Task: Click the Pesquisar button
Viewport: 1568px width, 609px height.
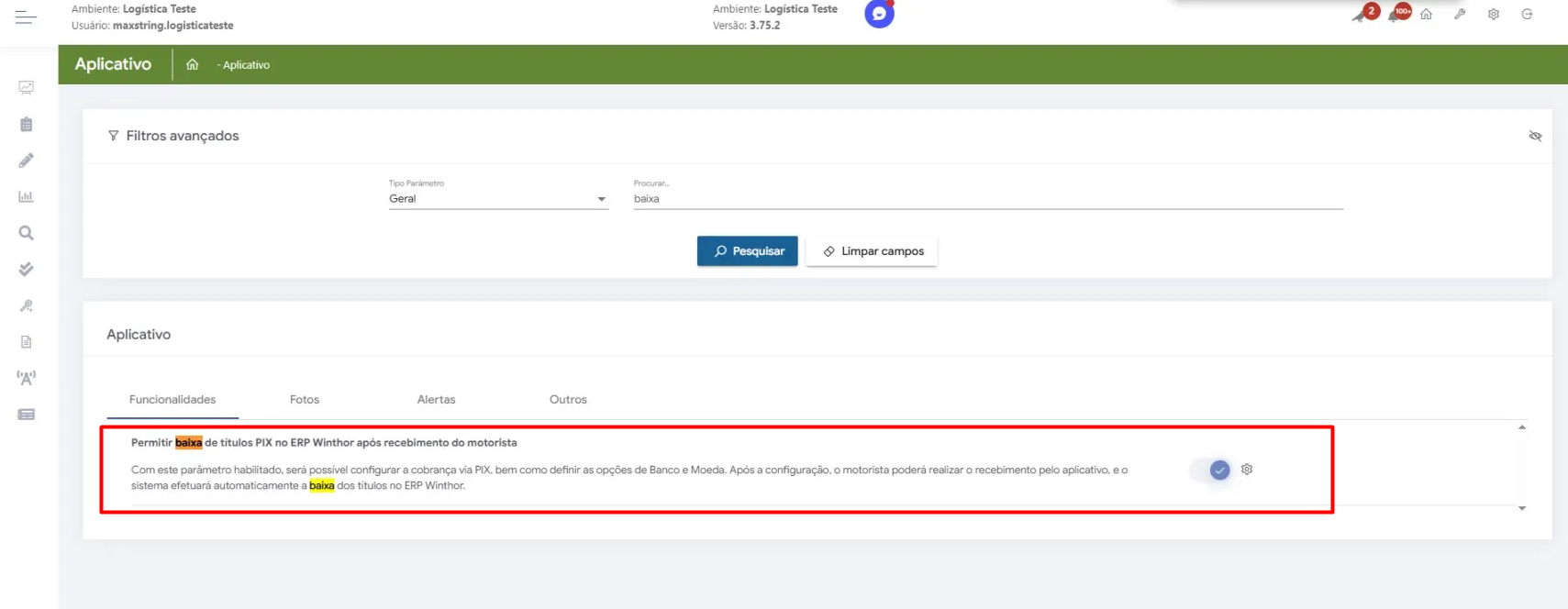Action: coord(748,251)
